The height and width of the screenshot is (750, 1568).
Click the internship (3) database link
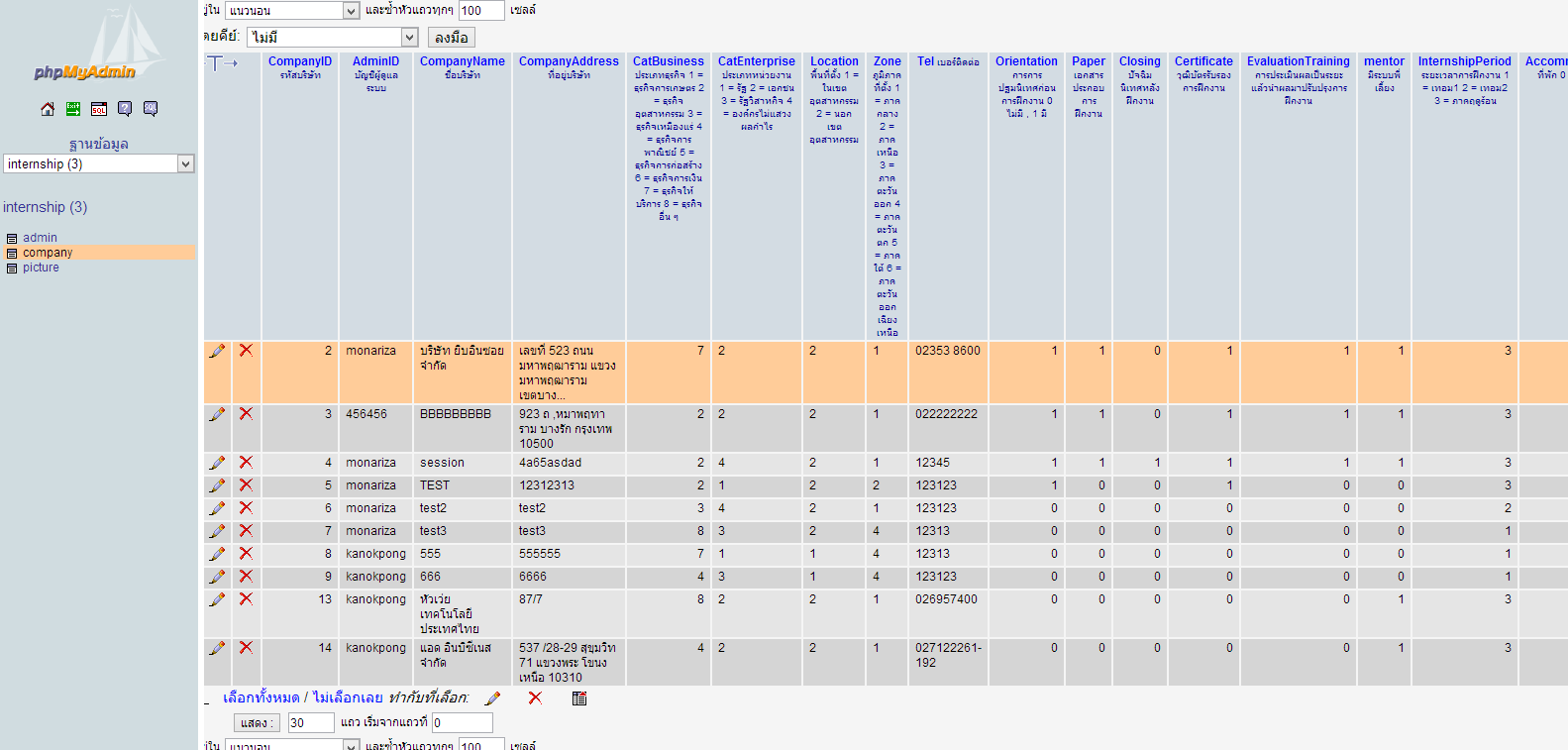tap(45, 207)
